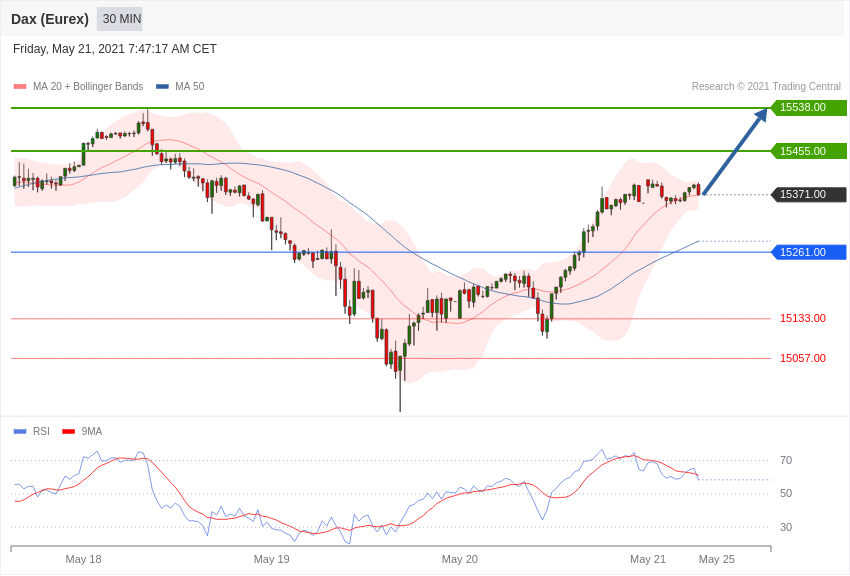850x576 pixels.
Task: Click the MA 20 + Bollinger Bands legend label
Action: click(88, 86)
